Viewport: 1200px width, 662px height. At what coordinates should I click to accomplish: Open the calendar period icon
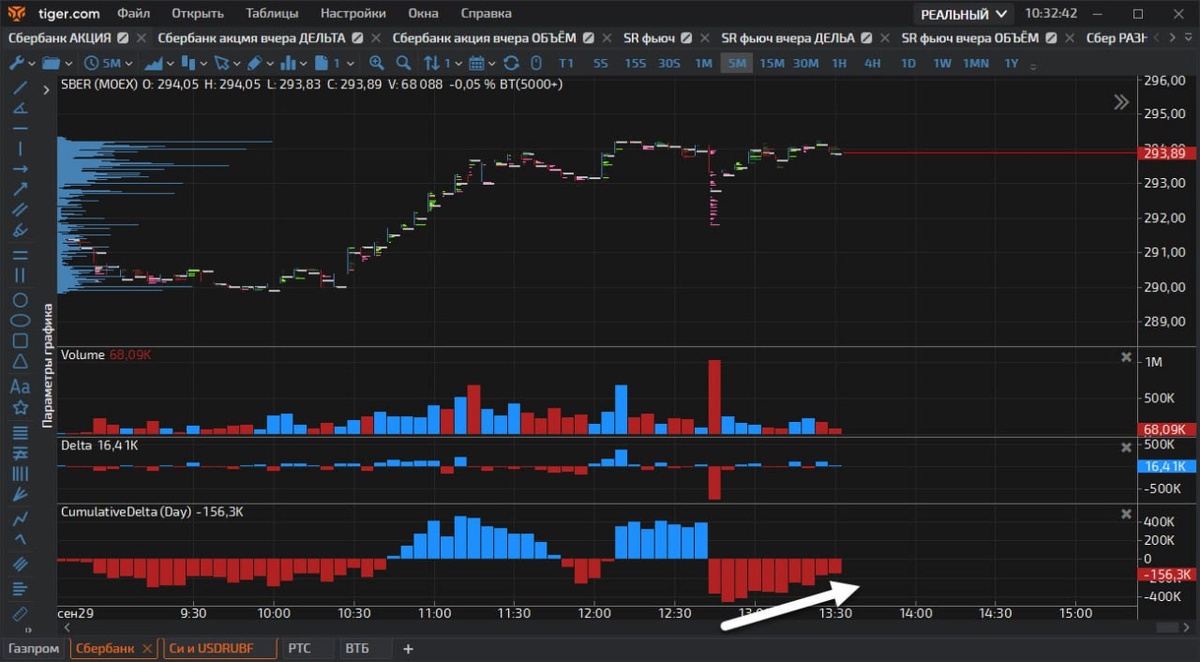477,63
